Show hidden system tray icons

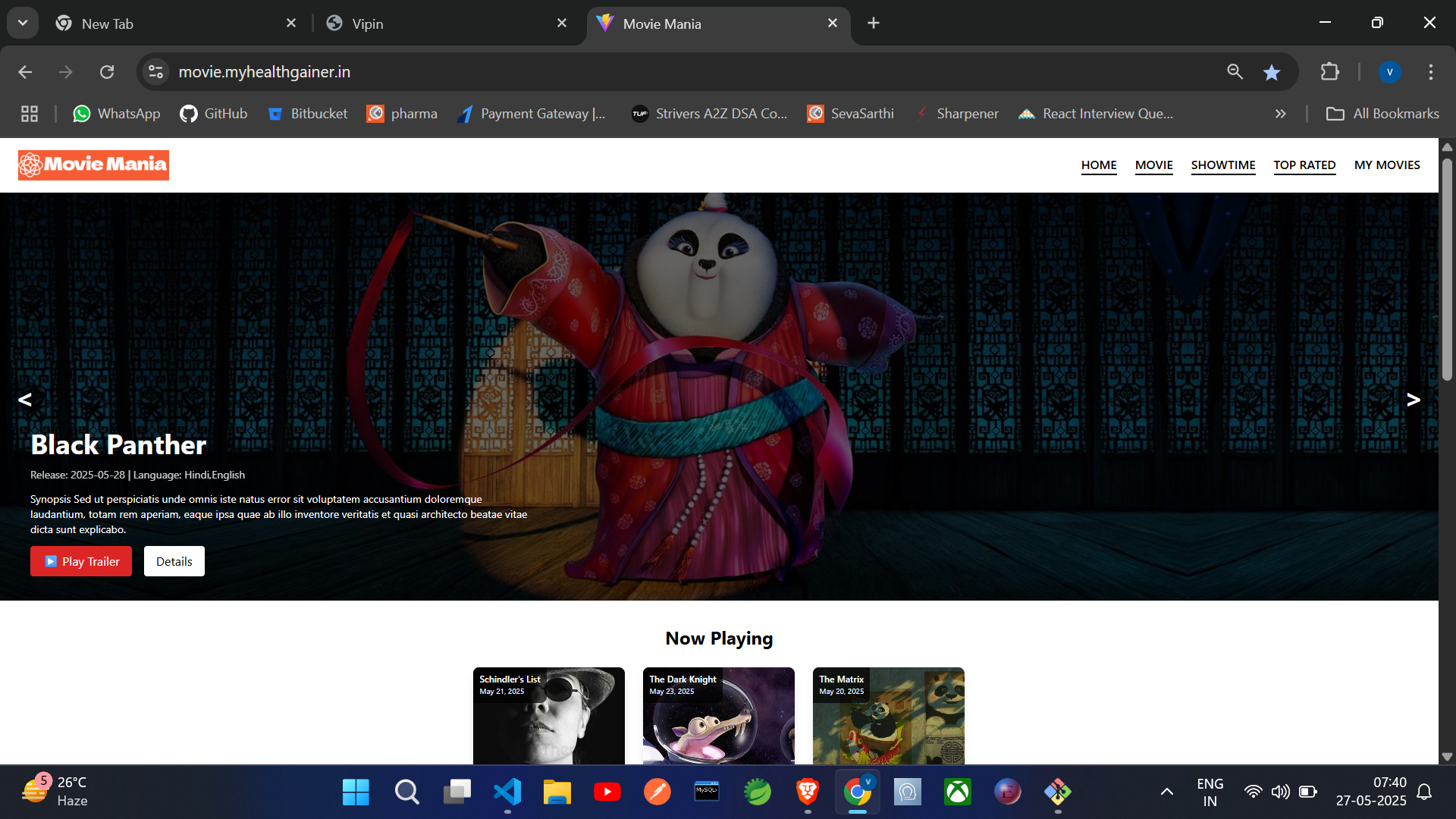pyautogui.click(x=1167, y=792)
